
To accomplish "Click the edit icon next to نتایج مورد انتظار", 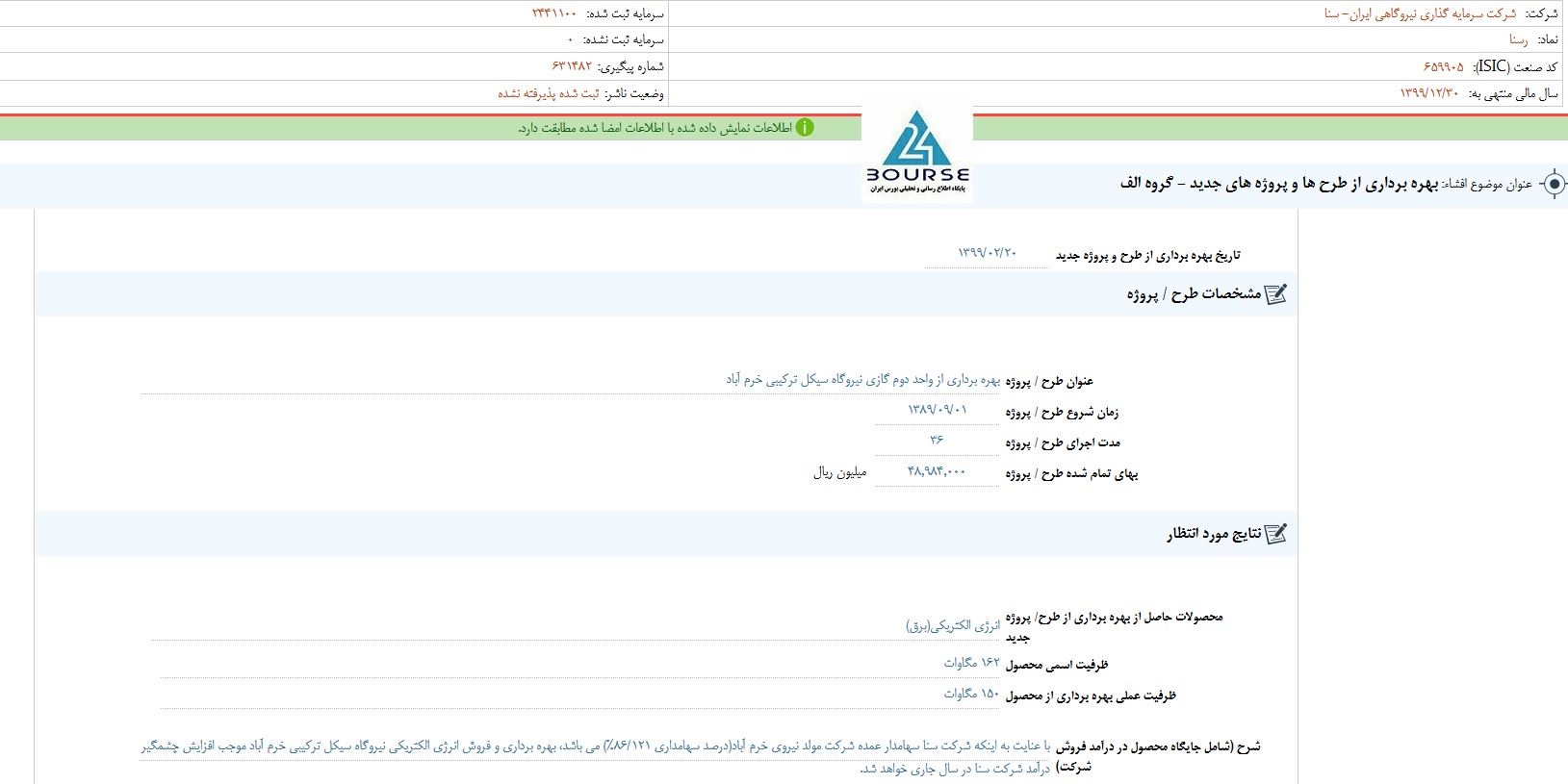I will (1275, 534).
